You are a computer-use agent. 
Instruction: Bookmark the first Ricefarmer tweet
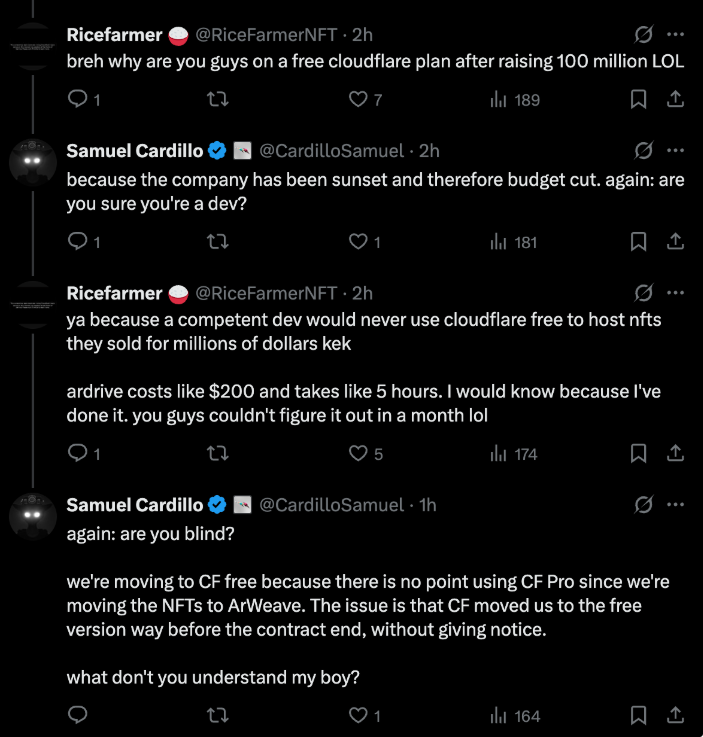[x=638, y=99]
